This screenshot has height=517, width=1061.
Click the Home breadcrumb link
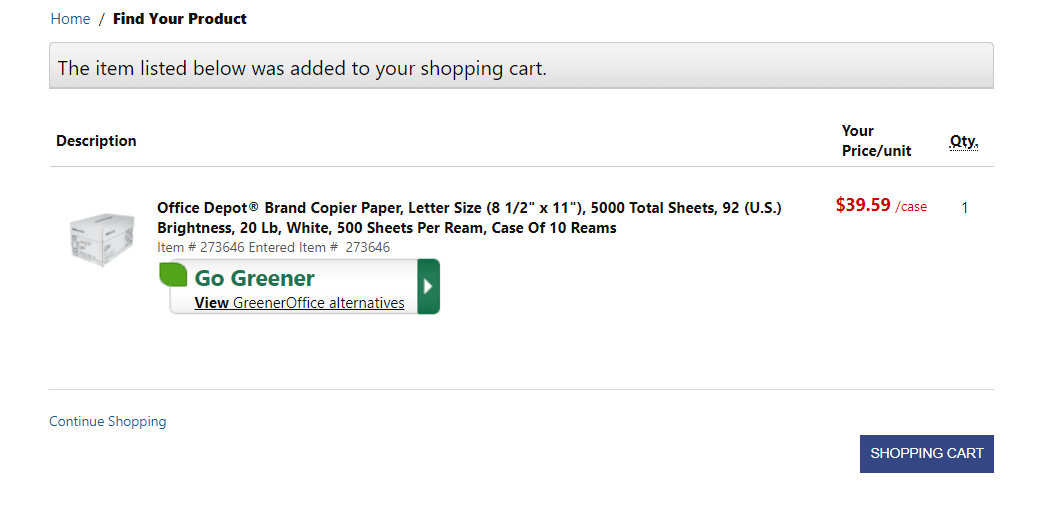[70, 19]
